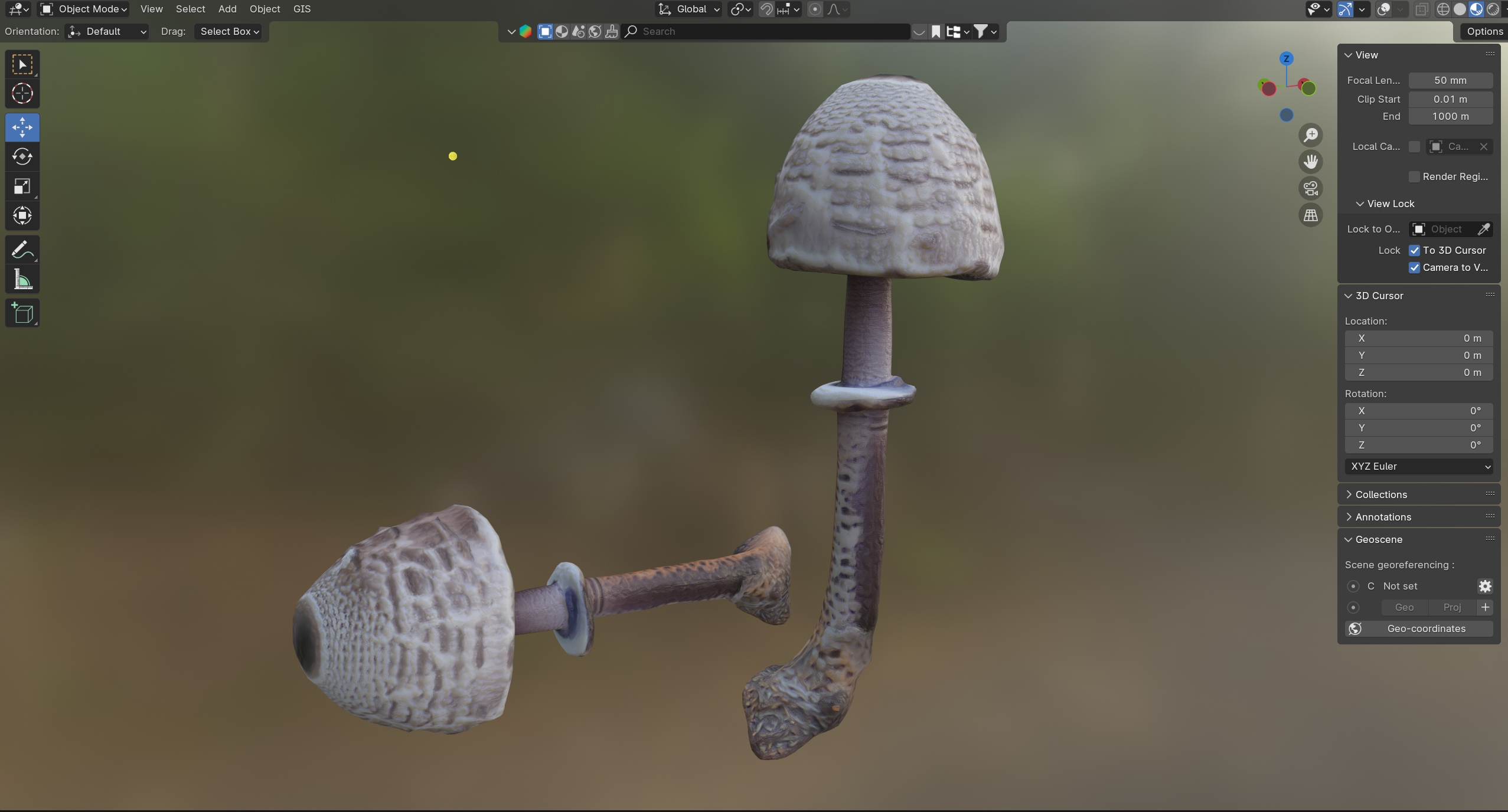Enable the Render Region checkbox
Viewport: 1508px width, 812px height.
pyautogui.click(x=1414, y=176)
